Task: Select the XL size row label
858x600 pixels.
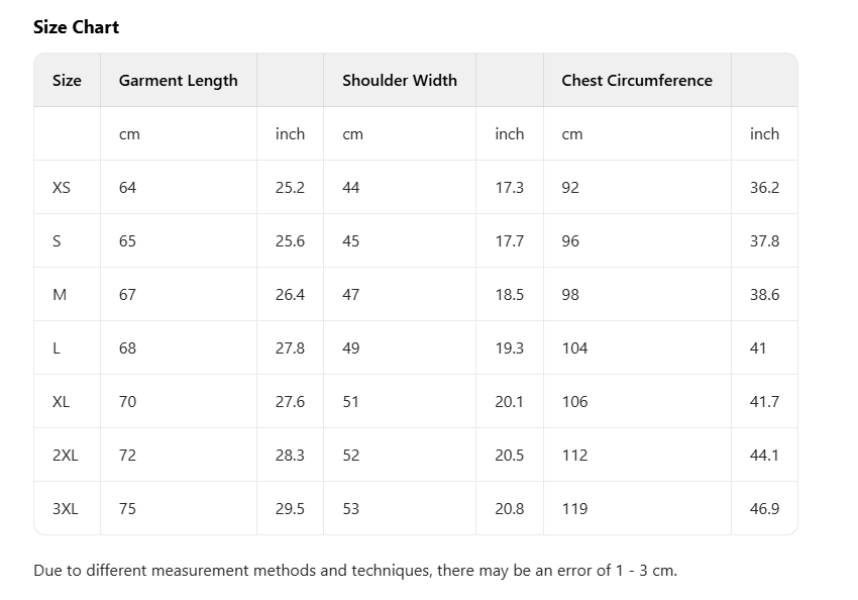Action: point(61,402)
